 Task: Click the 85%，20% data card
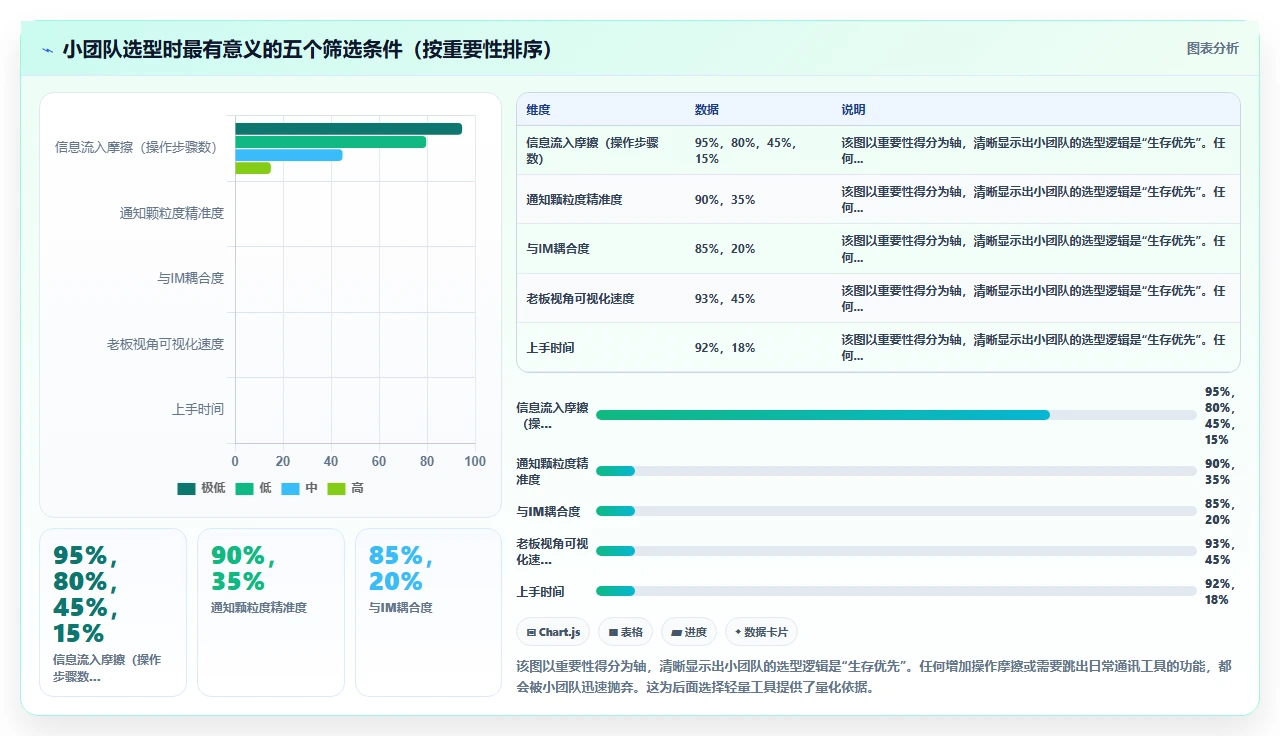click(428, 612)
